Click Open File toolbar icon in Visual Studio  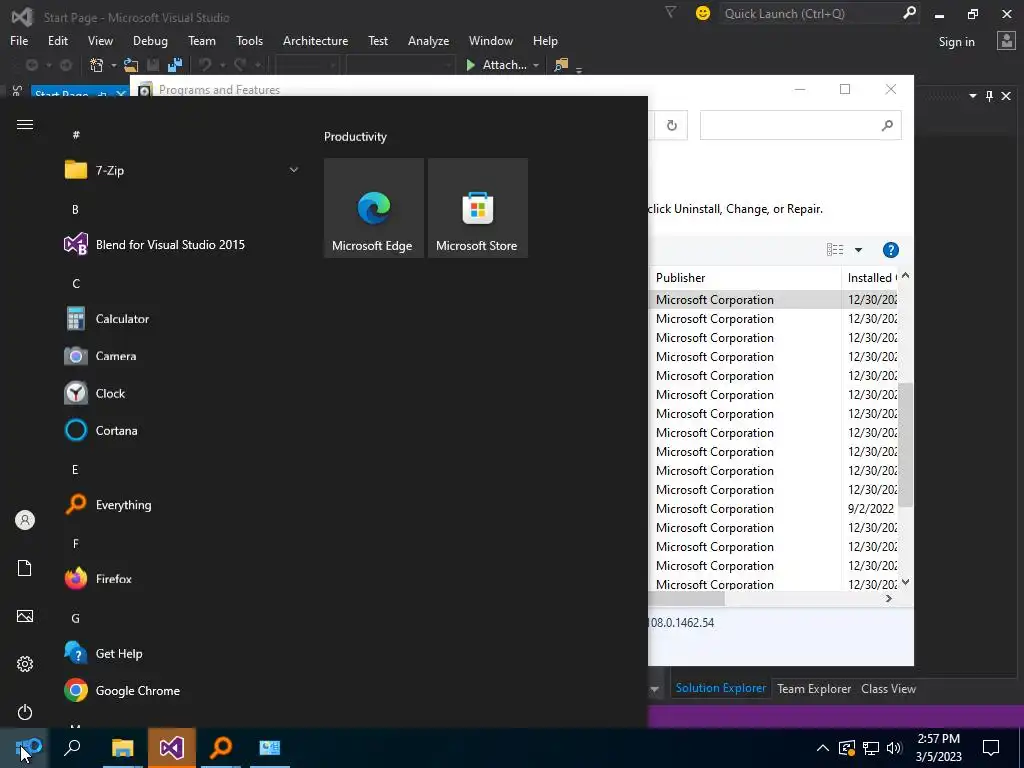(131, 65)
